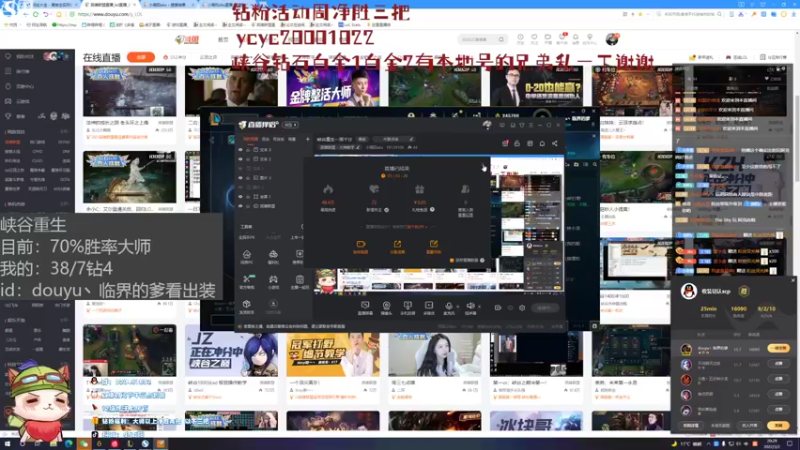Toggle the eye visibility of the last source layer
This screenshot has width=800, height=450.
point(241,206)
